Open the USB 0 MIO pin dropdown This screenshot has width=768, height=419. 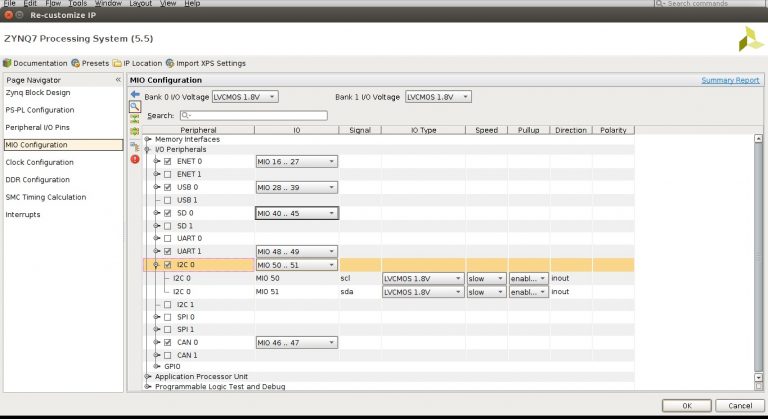tap(297, 187)
